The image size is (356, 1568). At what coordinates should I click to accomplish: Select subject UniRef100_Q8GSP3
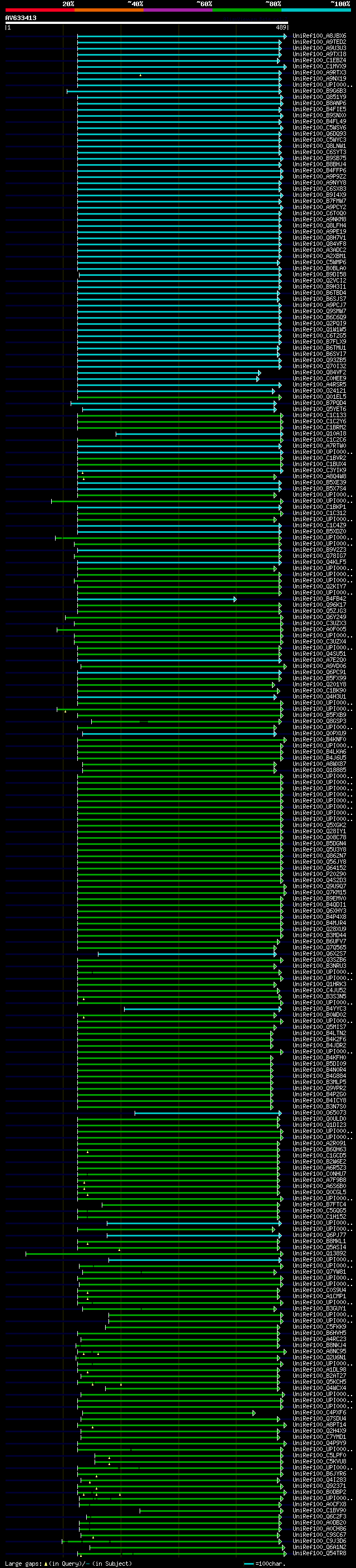(x=319, y=721)
